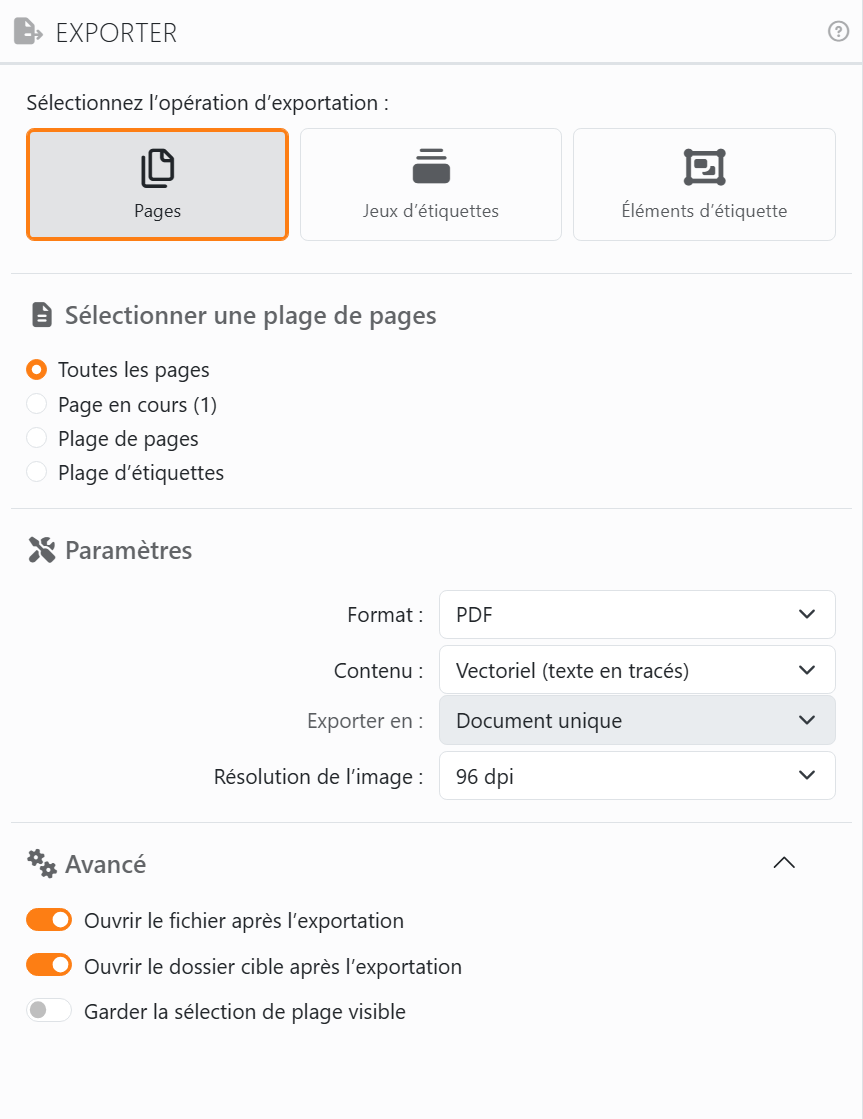Click the Exporter en label

click(x=365, y=721)
